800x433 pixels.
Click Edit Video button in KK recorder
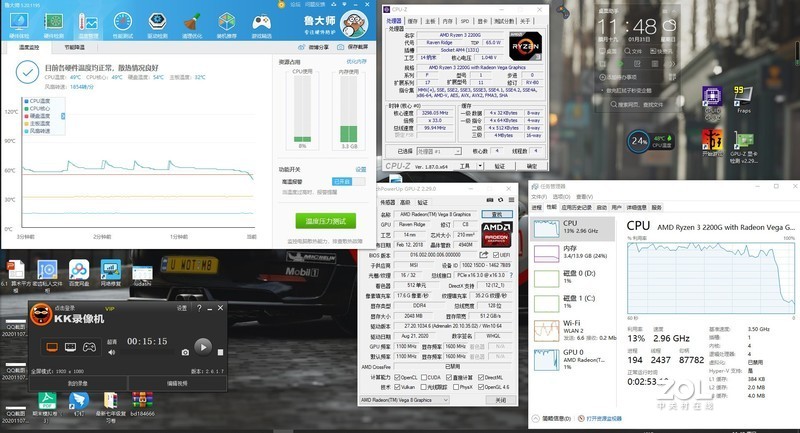point(177,383)
